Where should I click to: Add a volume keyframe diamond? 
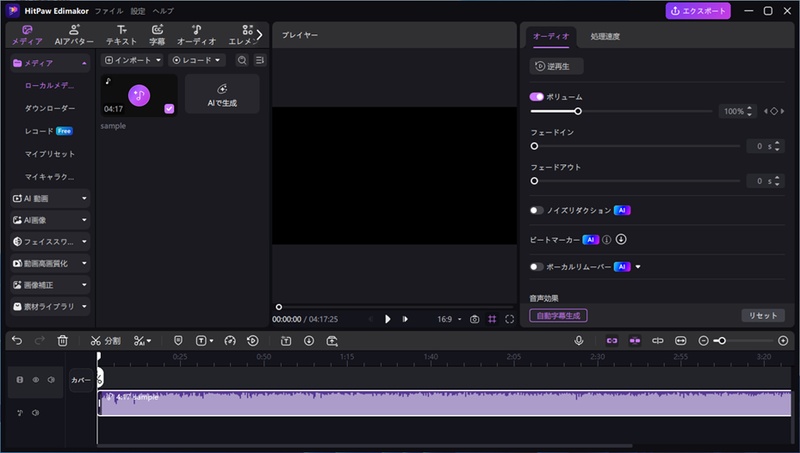coord(774,111)
